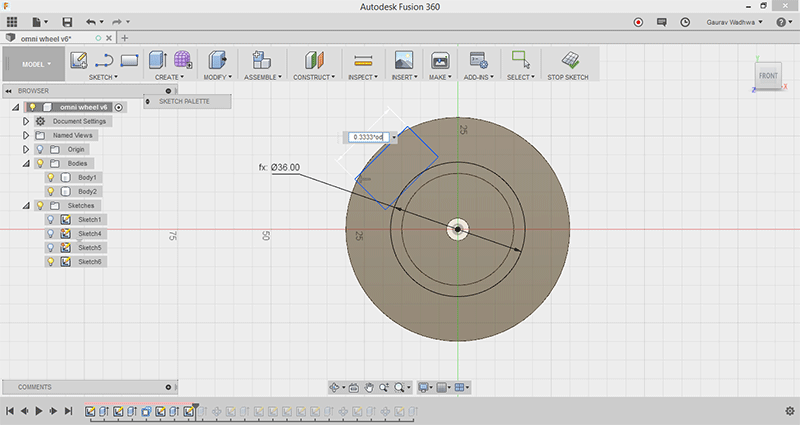800x425 pixels.
Task: Open the MODEL workspace dropdown
Action: [x=33, y=64]
